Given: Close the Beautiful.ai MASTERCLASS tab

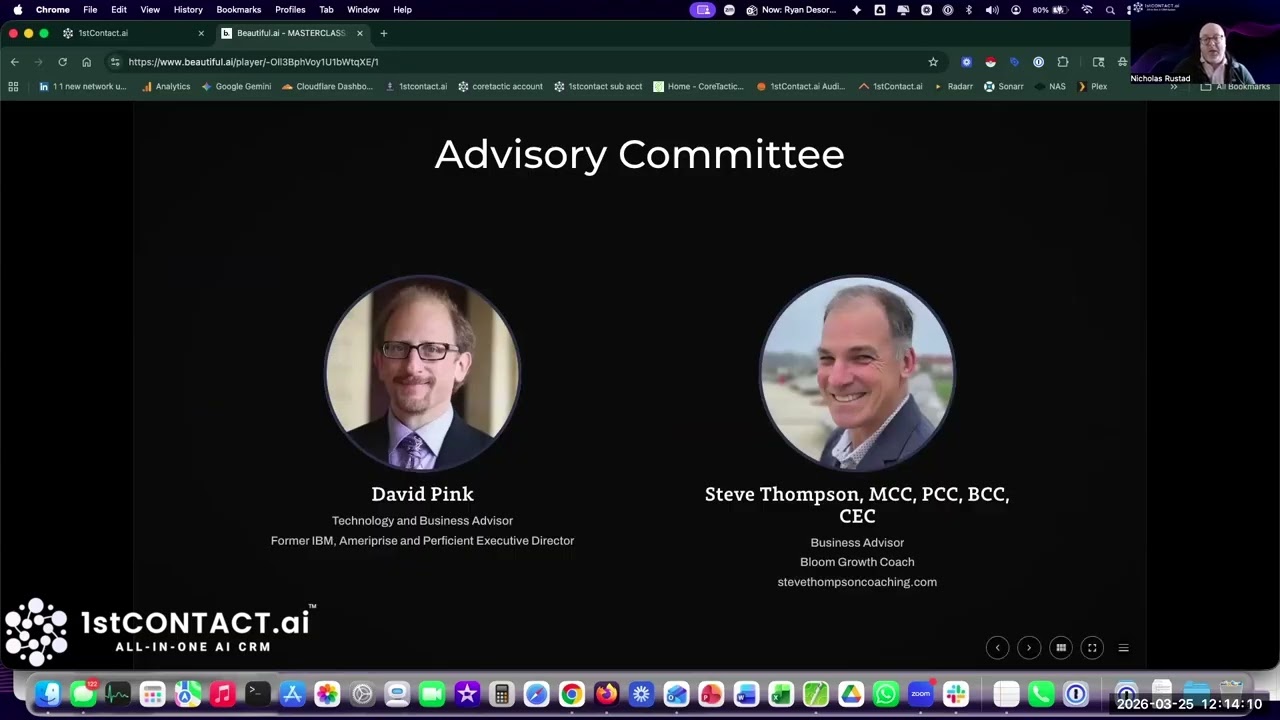Looking at the screenshot, I should (360, 33).
